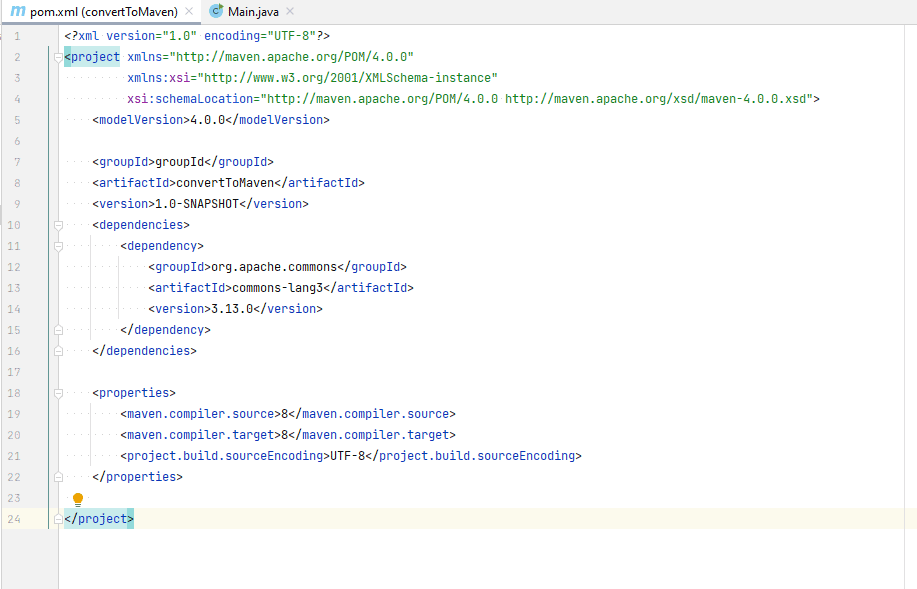
Task: Click the fold end marker at closing dependency
Action: pyautogui.click(x=58, y=330)
